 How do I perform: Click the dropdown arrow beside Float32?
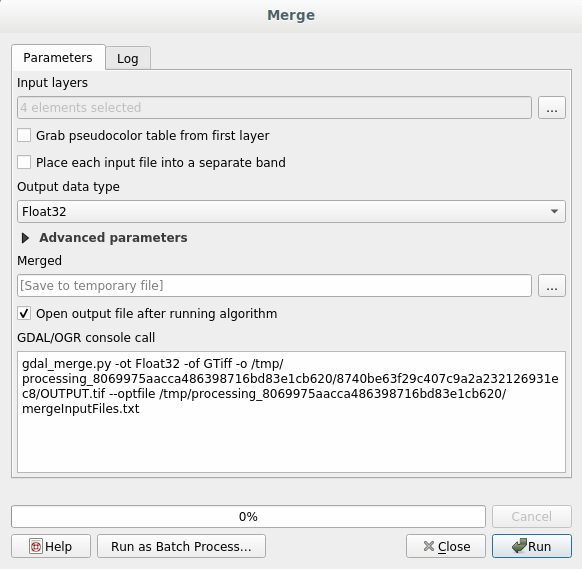[x=554, y=212]
